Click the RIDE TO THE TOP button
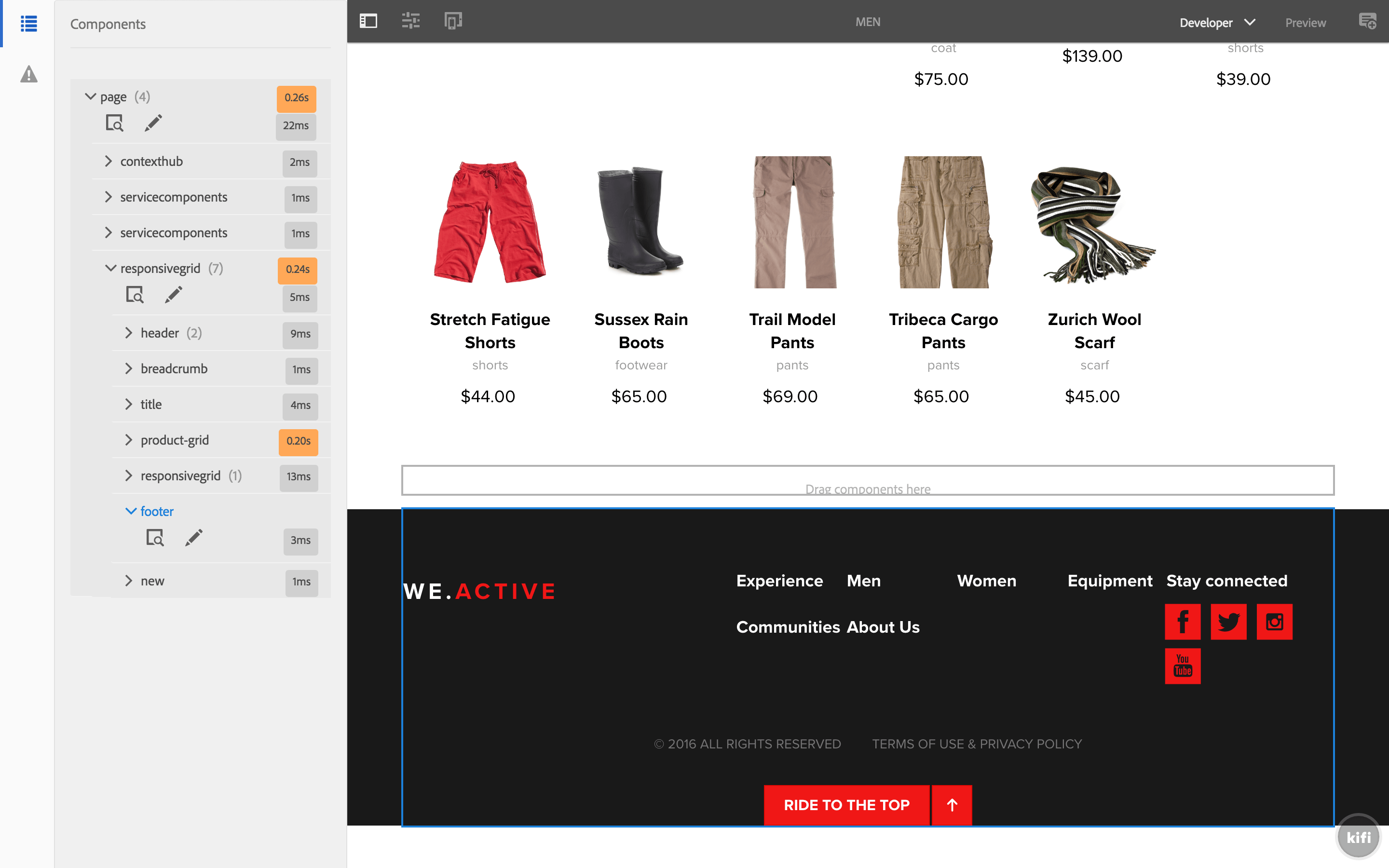 [846, 804]
